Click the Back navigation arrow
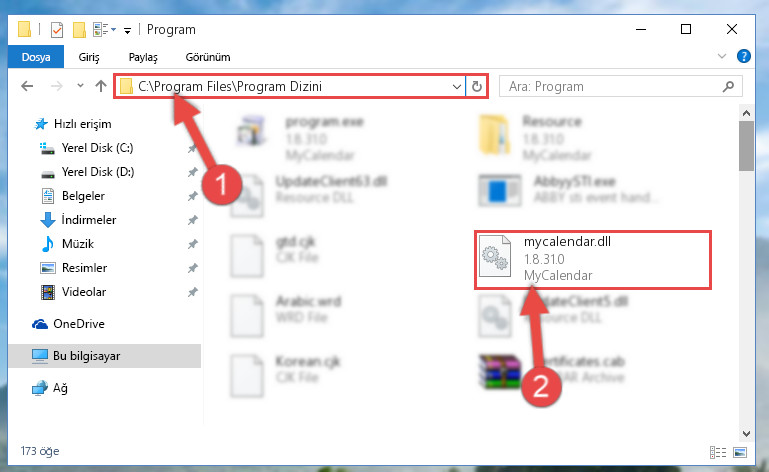 tap(27, 86)
